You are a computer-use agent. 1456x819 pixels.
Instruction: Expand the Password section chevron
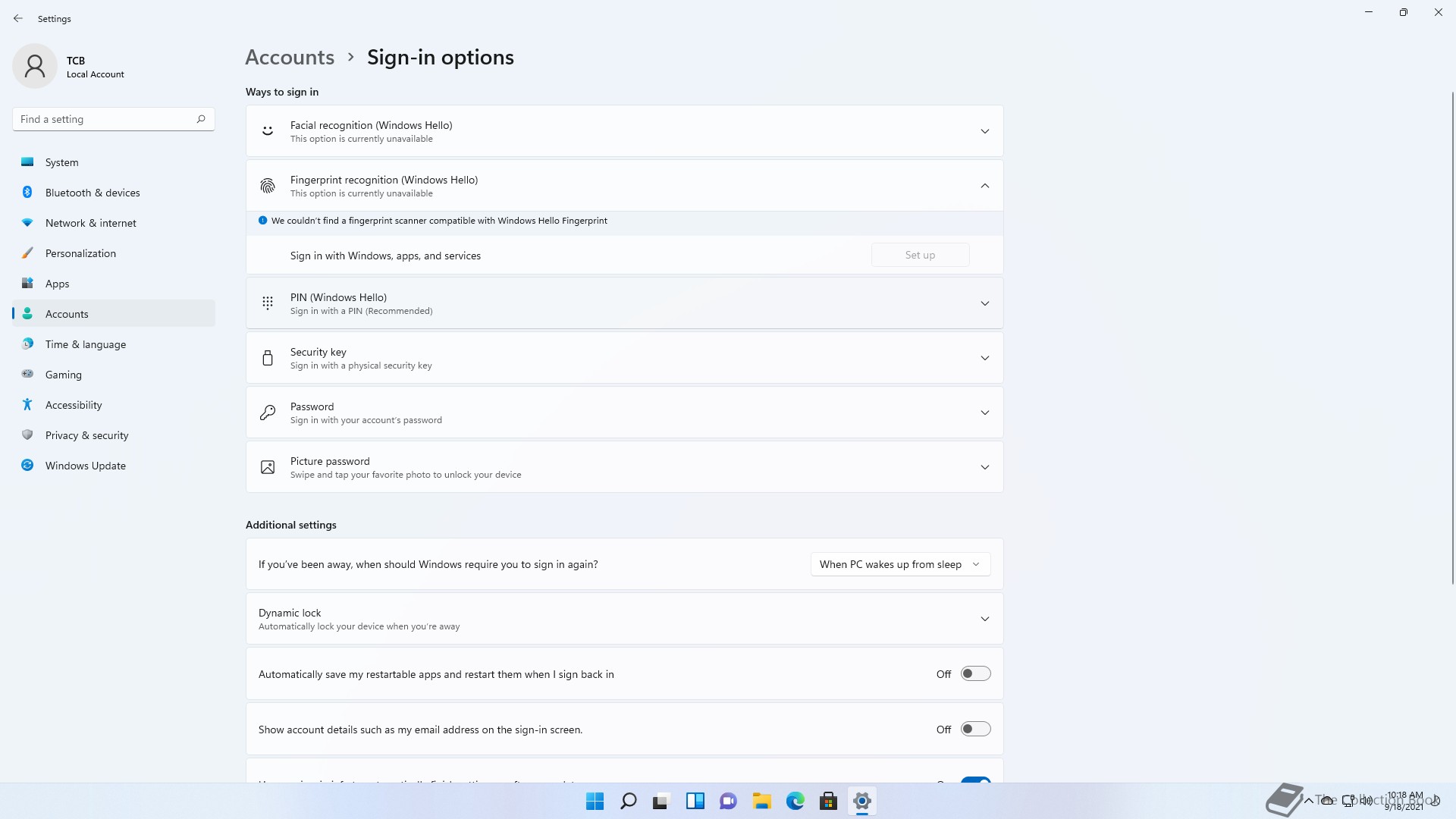coord(984,413)
